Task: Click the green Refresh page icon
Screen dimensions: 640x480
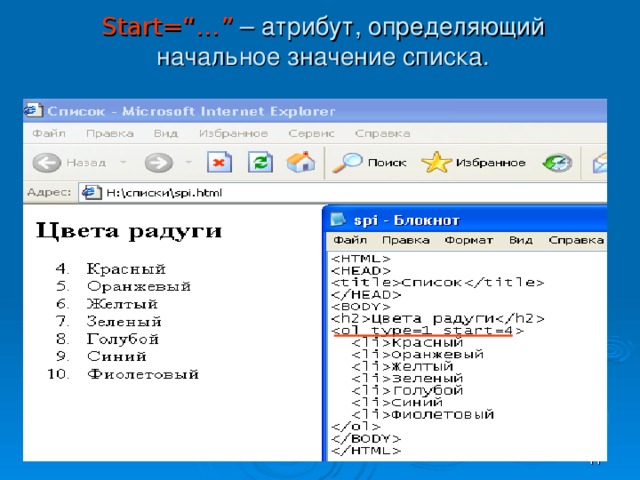Action: (x=260, y=162)
